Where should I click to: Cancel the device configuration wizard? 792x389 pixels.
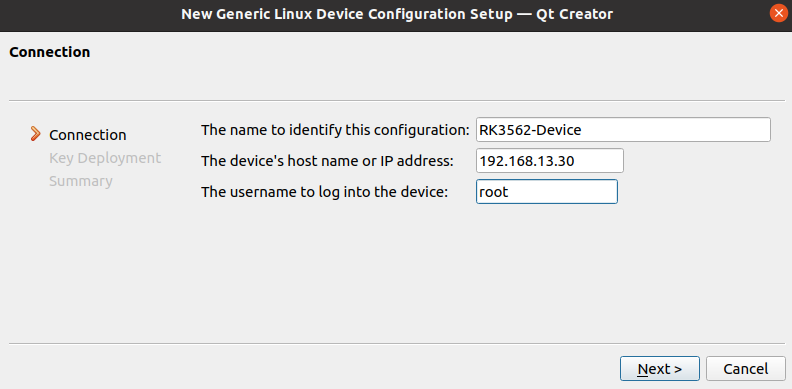(x=746, y=369)
